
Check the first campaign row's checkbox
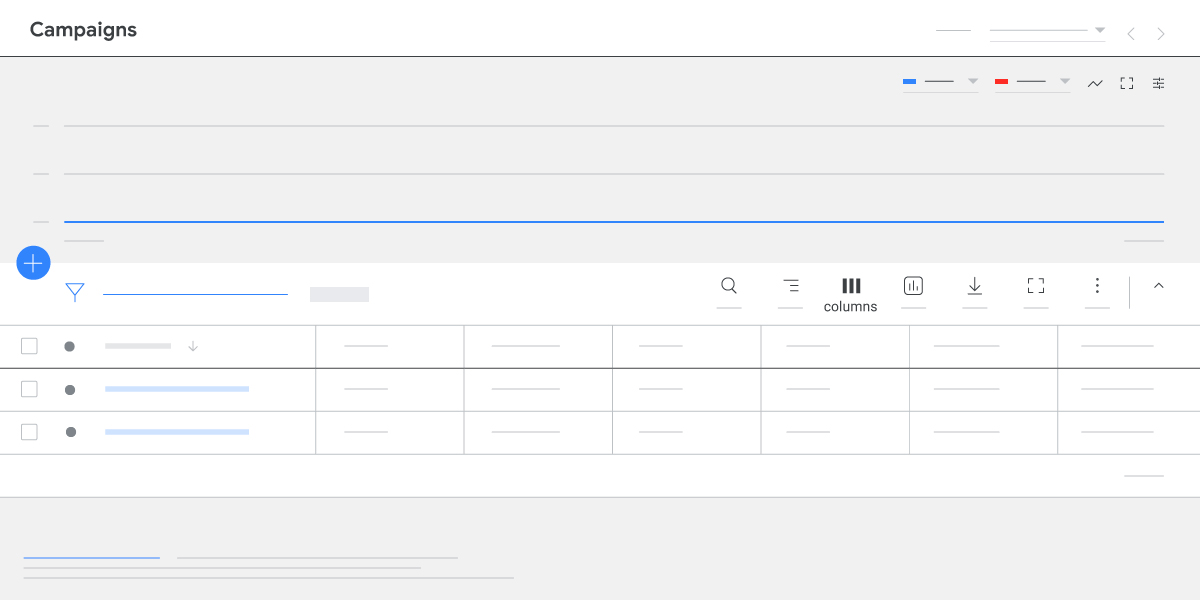(29, 389)
